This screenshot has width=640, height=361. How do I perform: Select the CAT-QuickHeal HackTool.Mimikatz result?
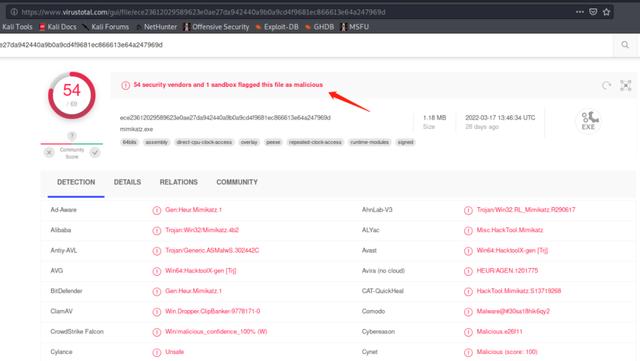pyautogui.click(x=519, y=291)
